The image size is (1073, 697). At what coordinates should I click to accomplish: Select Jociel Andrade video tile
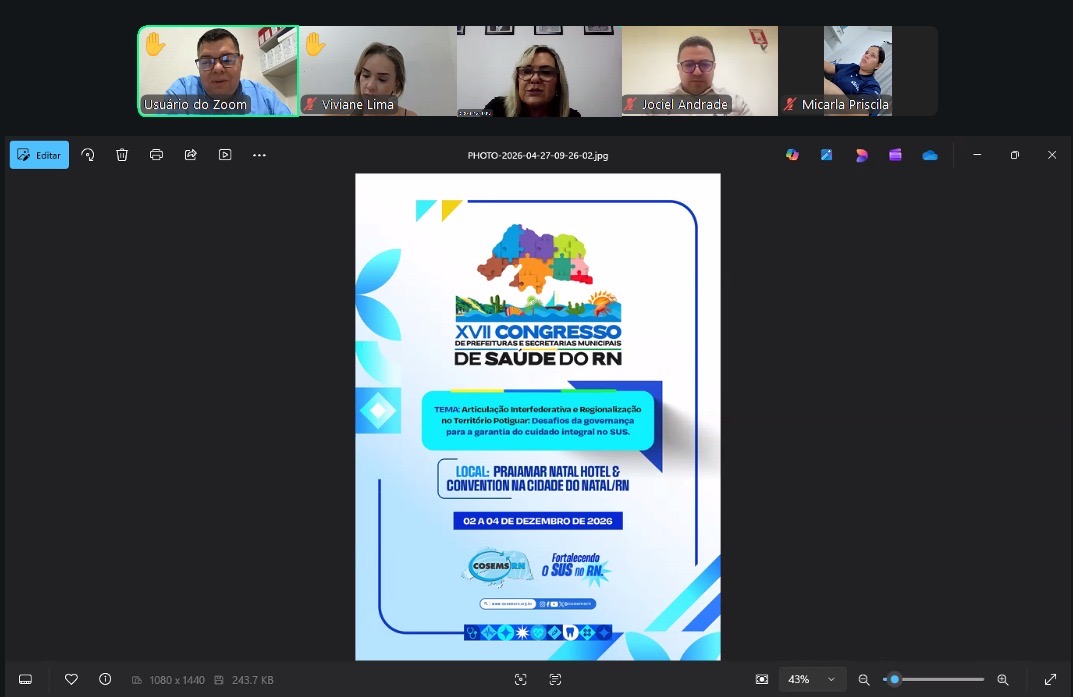coord(700,71)
